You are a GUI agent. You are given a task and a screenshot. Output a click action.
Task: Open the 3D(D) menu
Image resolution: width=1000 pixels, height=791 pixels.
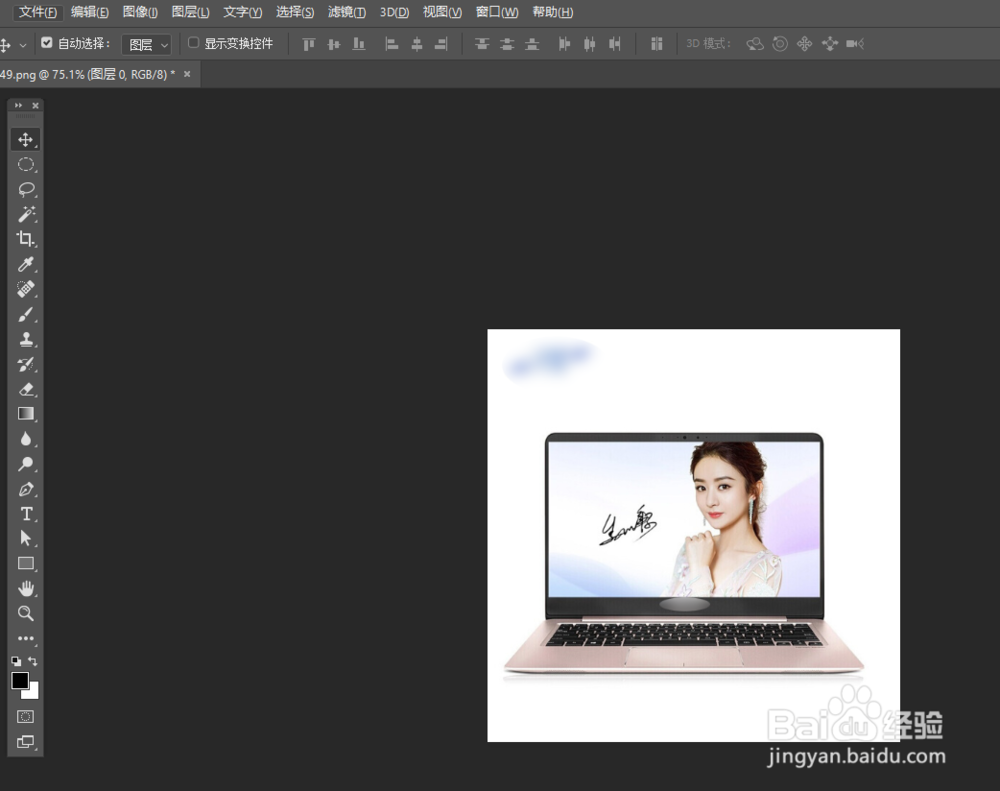pyautogui.click(x=395, y=12)
